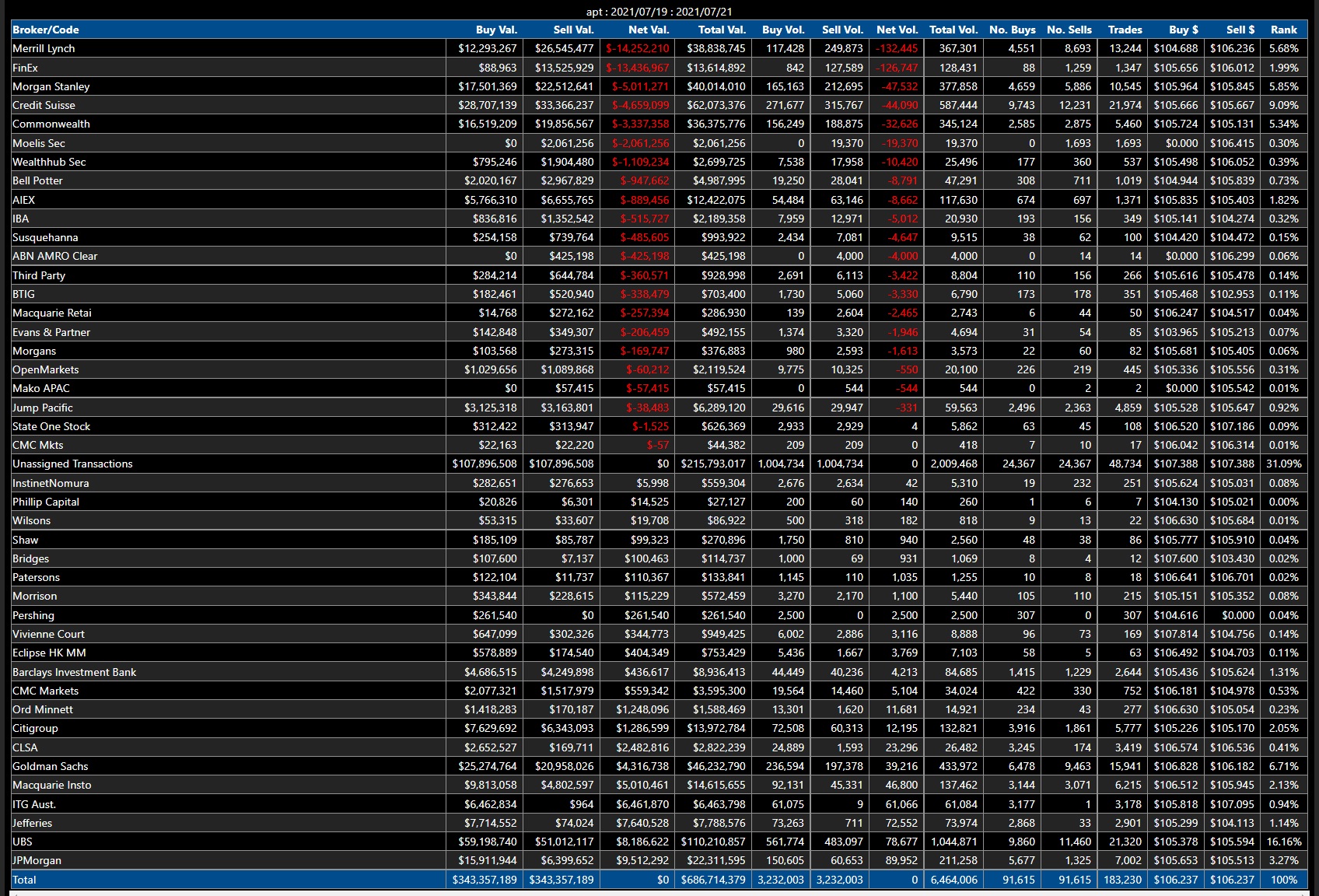This screenshot has height=896, width=1319.
Task: Click total value $686,714,379 in Total row
Action: coord(713,880)
